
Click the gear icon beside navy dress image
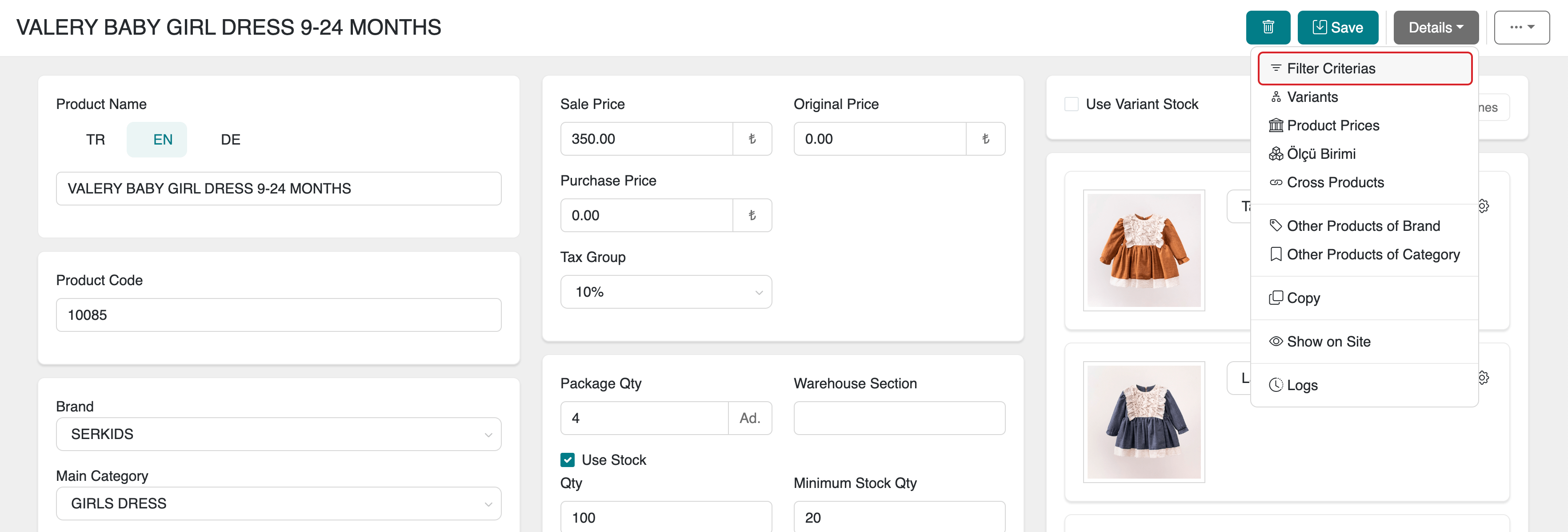click(1484, 378)
